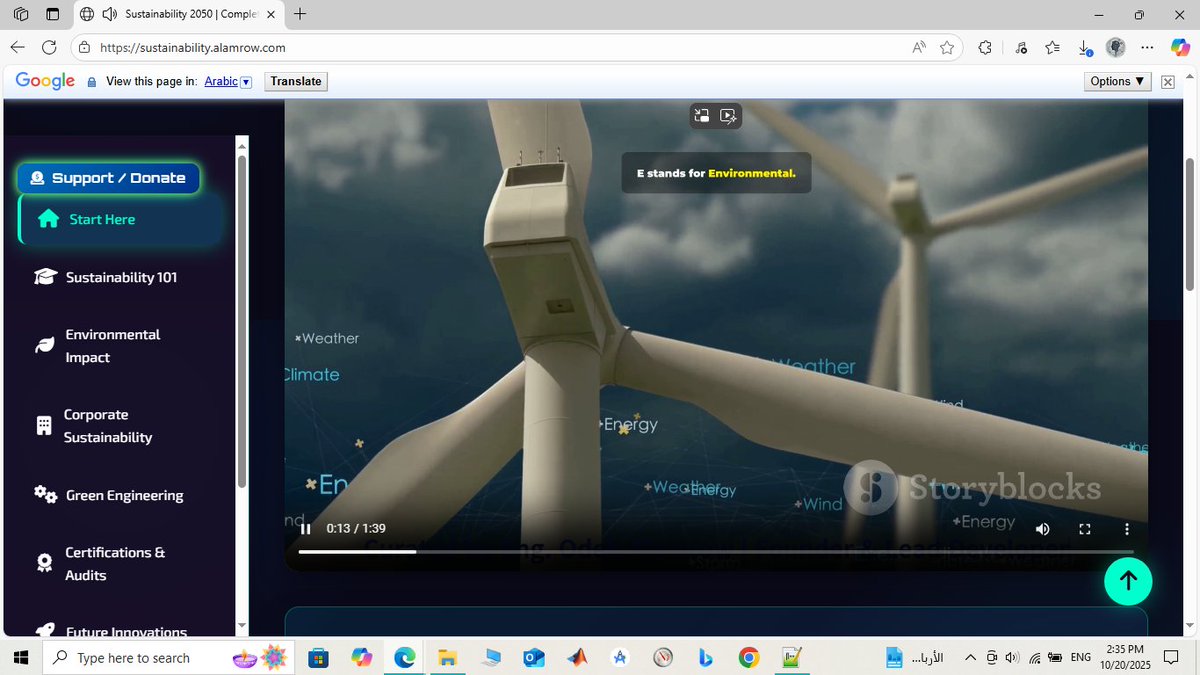
Task: Click the award ribbon icon beside Certifications
Action: [x=45, y=564]
